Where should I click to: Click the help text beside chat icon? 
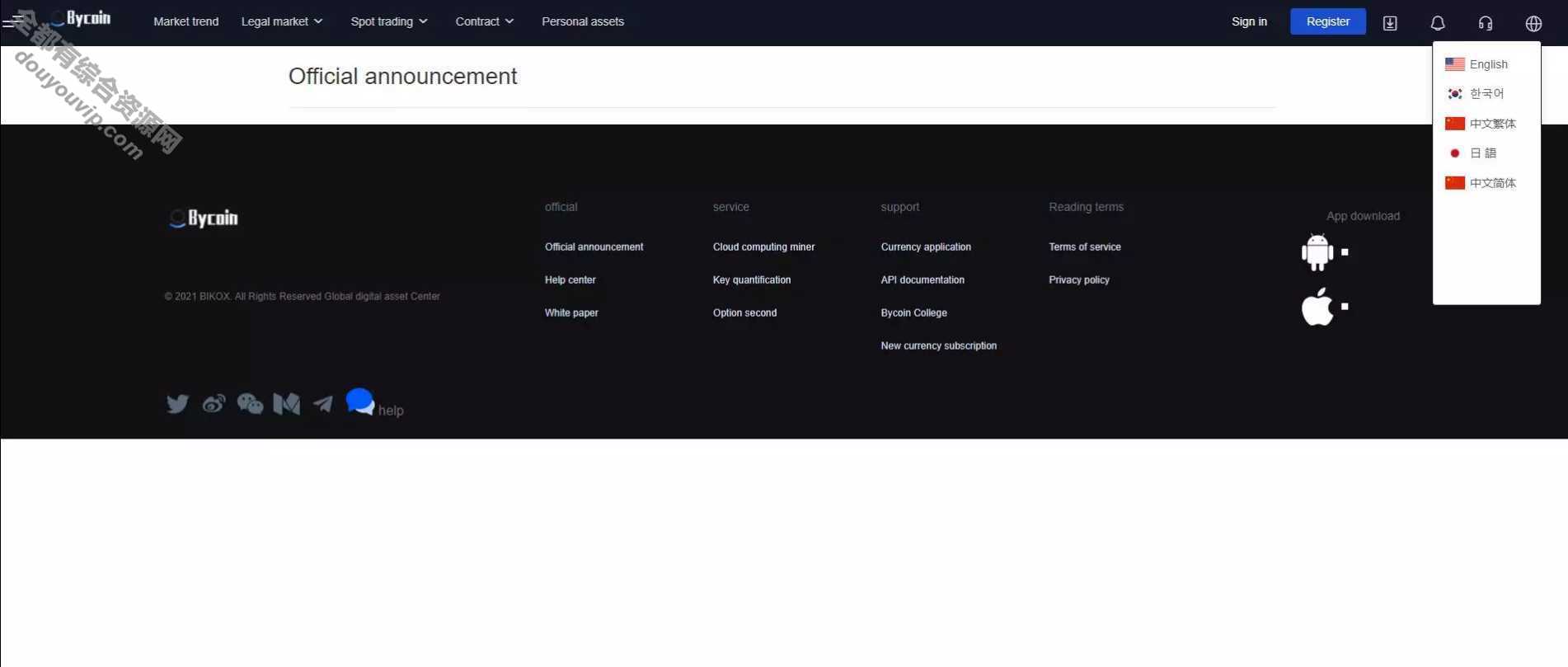[x=391, y=410]
